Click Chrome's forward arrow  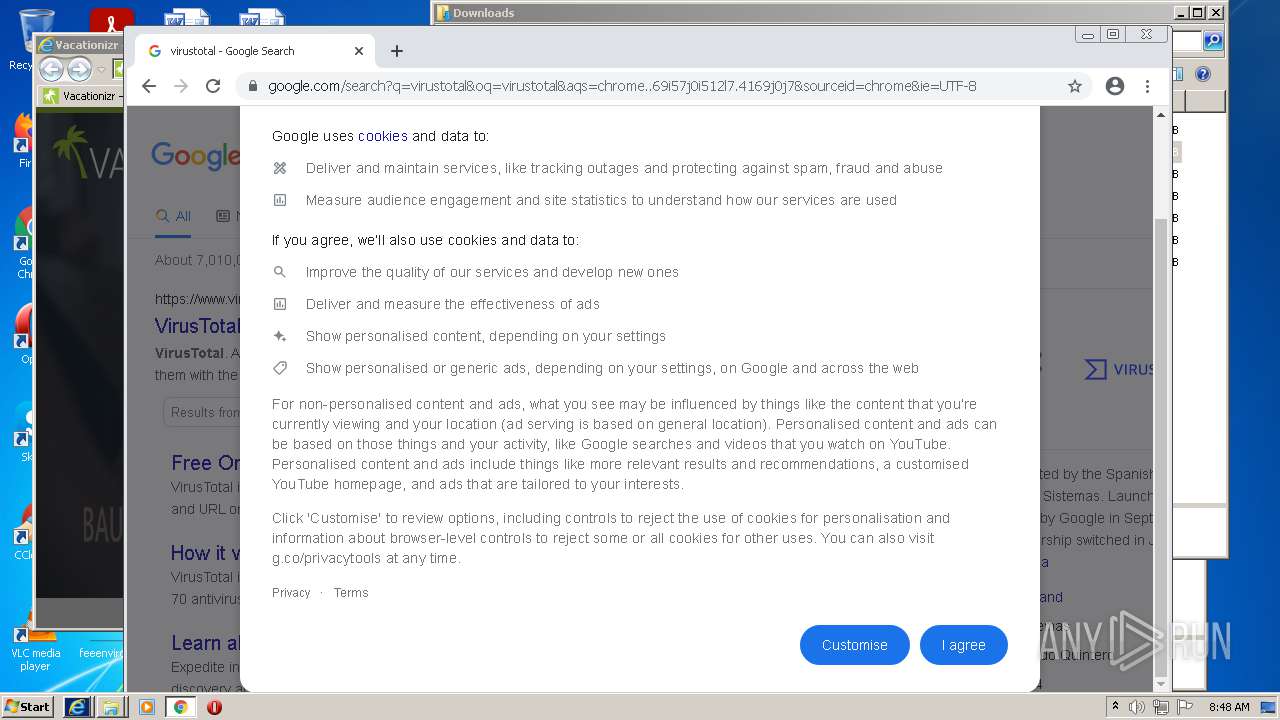(x=181, y=86)
